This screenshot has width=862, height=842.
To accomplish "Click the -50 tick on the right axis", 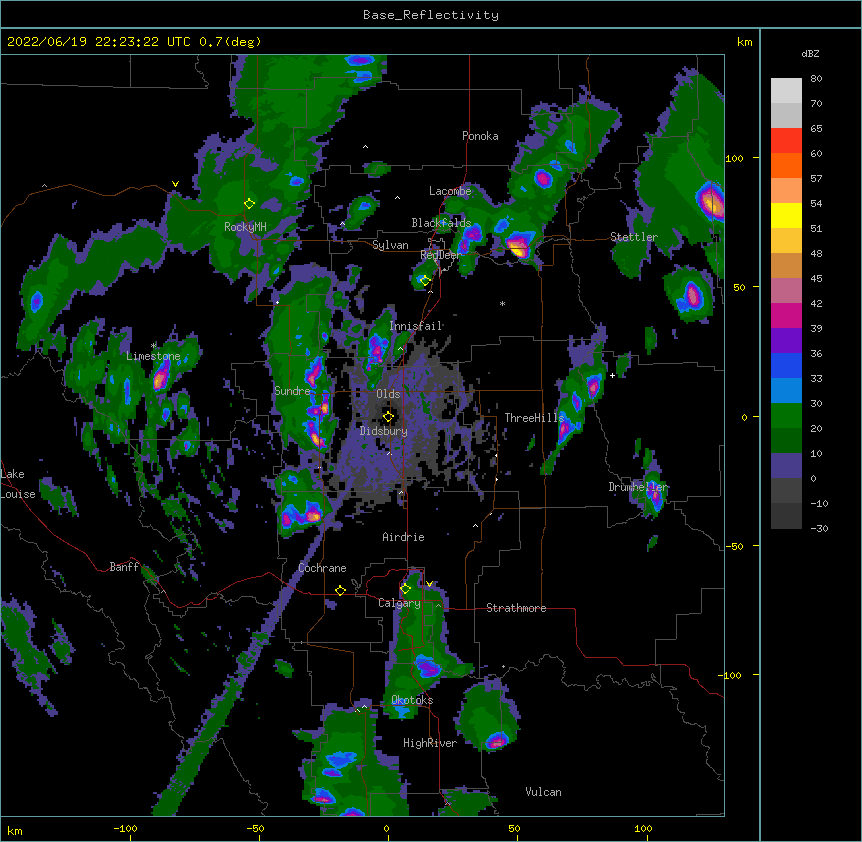I will click(x=734, y=546).
